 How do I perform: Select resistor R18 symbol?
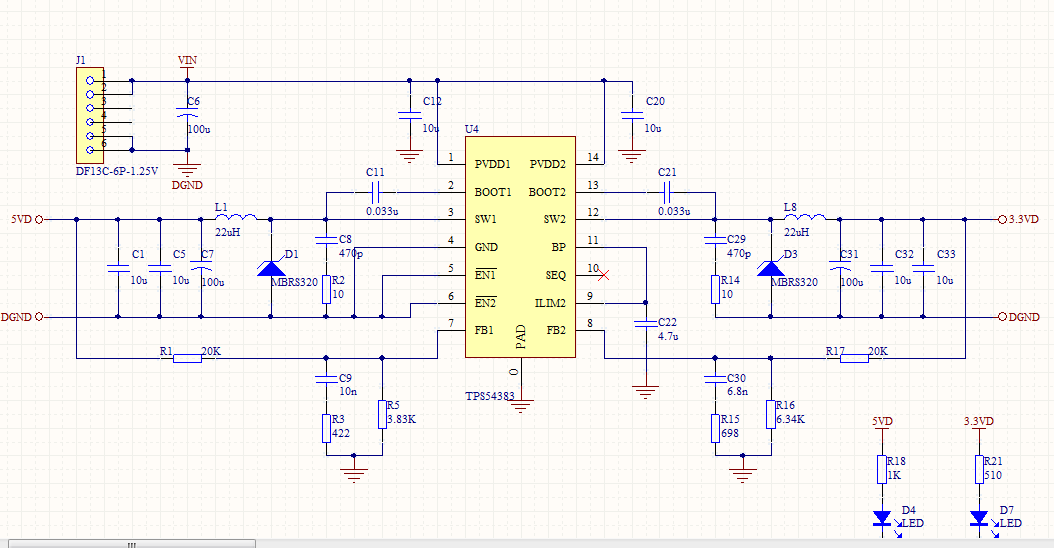882,469
